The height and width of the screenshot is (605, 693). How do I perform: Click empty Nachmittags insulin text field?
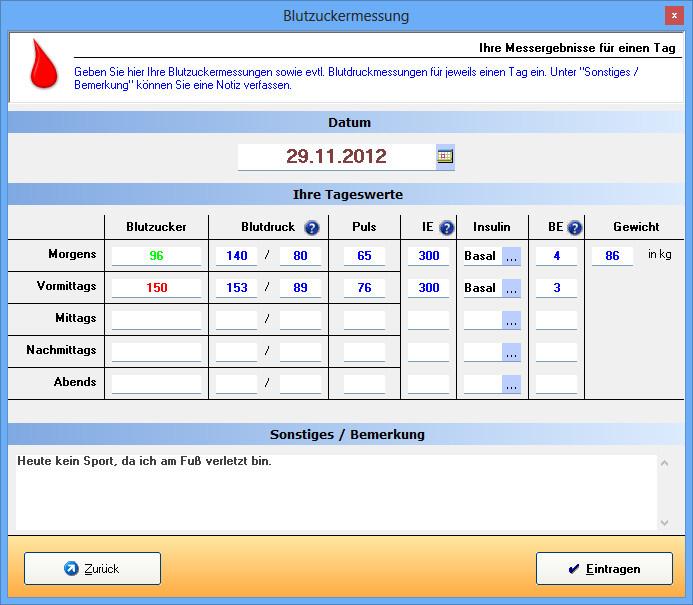click(483, 352)
